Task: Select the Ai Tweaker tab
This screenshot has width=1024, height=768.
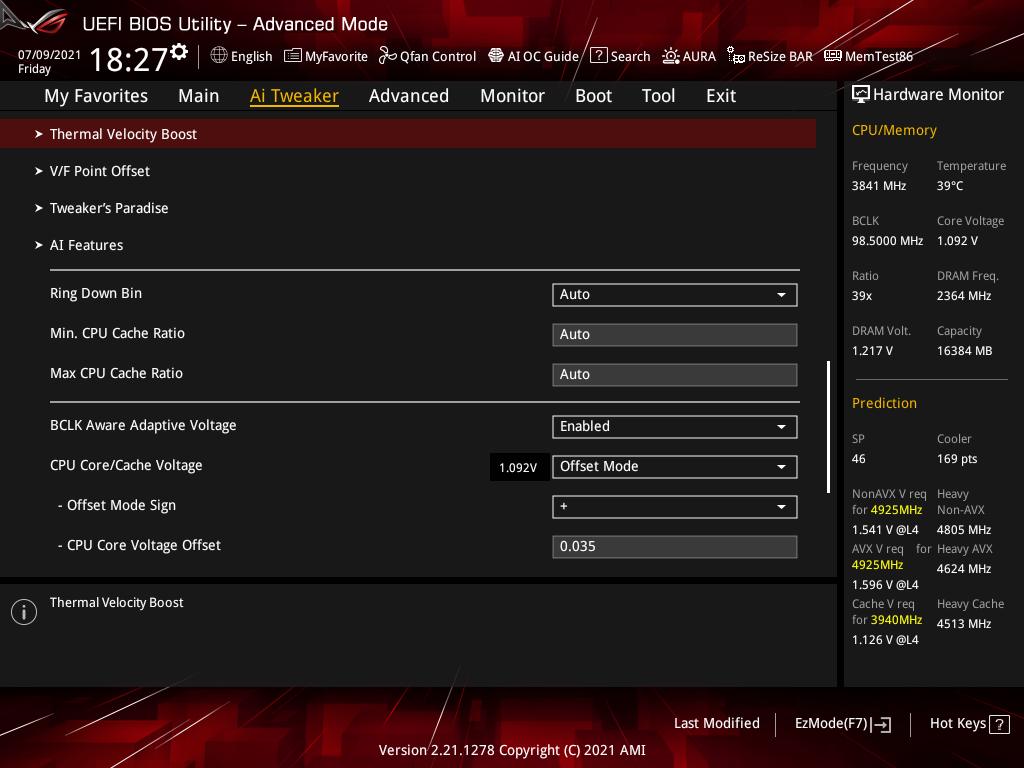Action: coord(295,96)
